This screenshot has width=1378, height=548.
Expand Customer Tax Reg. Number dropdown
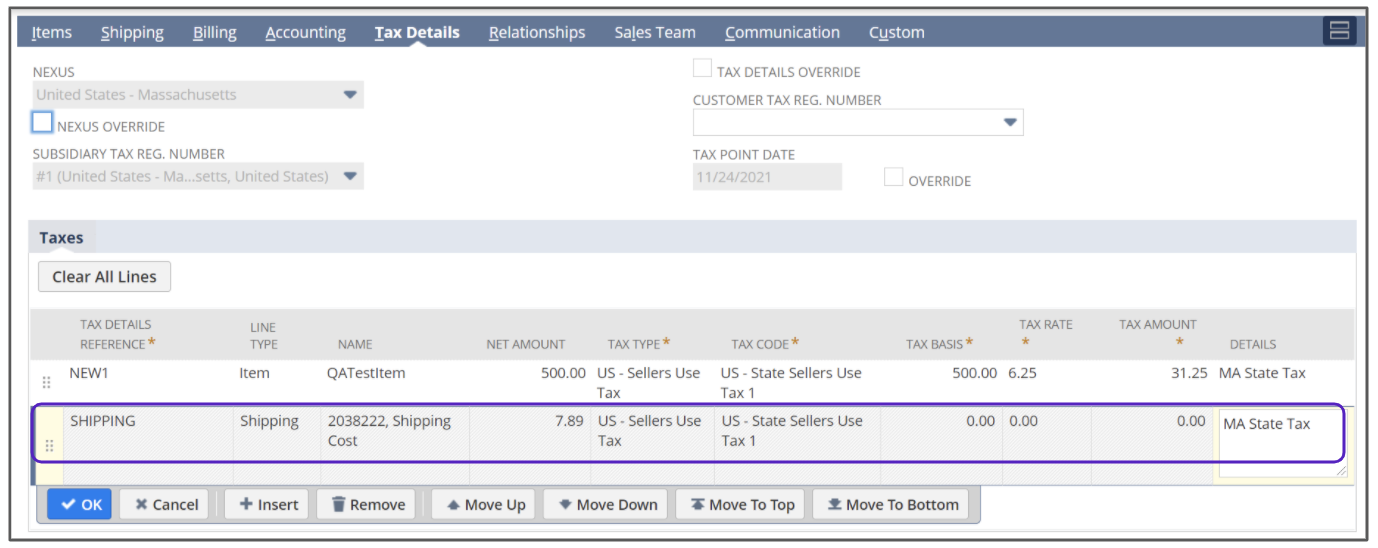pyautogui.click(x=1010, y=123)
